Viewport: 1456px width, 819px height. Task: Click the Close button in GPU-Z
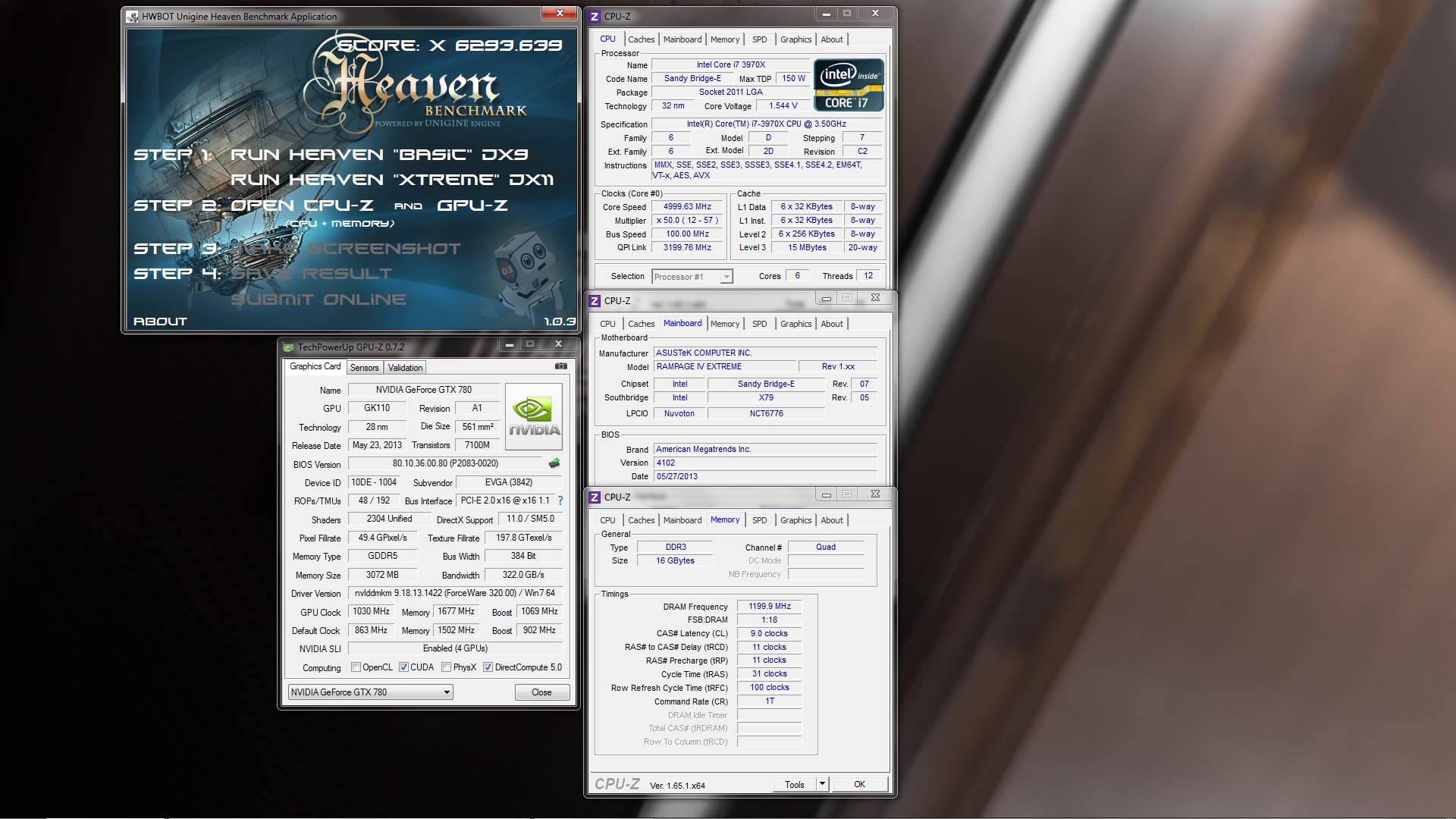[541, 692]
